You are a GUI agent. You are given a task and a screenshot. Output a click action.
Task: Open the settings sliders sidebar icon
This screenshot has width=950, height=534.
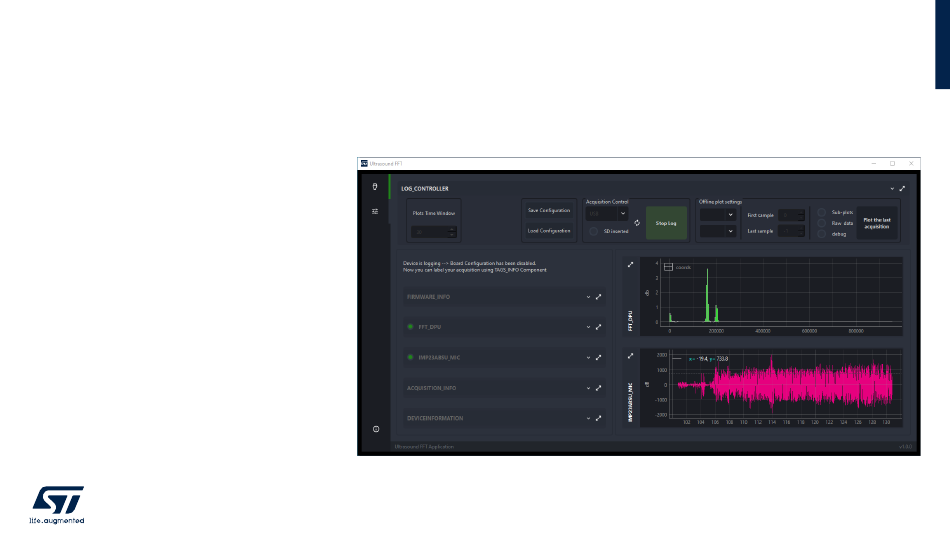pos(375,211)
